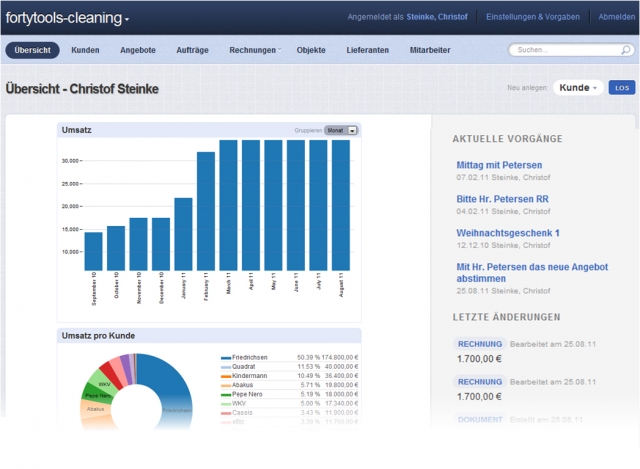Open the Kunden tab
This screenshot has height=469, width=640.
[x=85, y=50]
